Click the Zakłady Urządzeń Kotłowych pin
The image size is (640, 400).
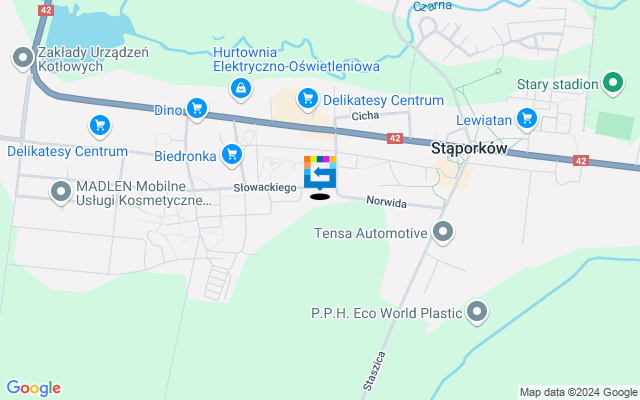23,58
